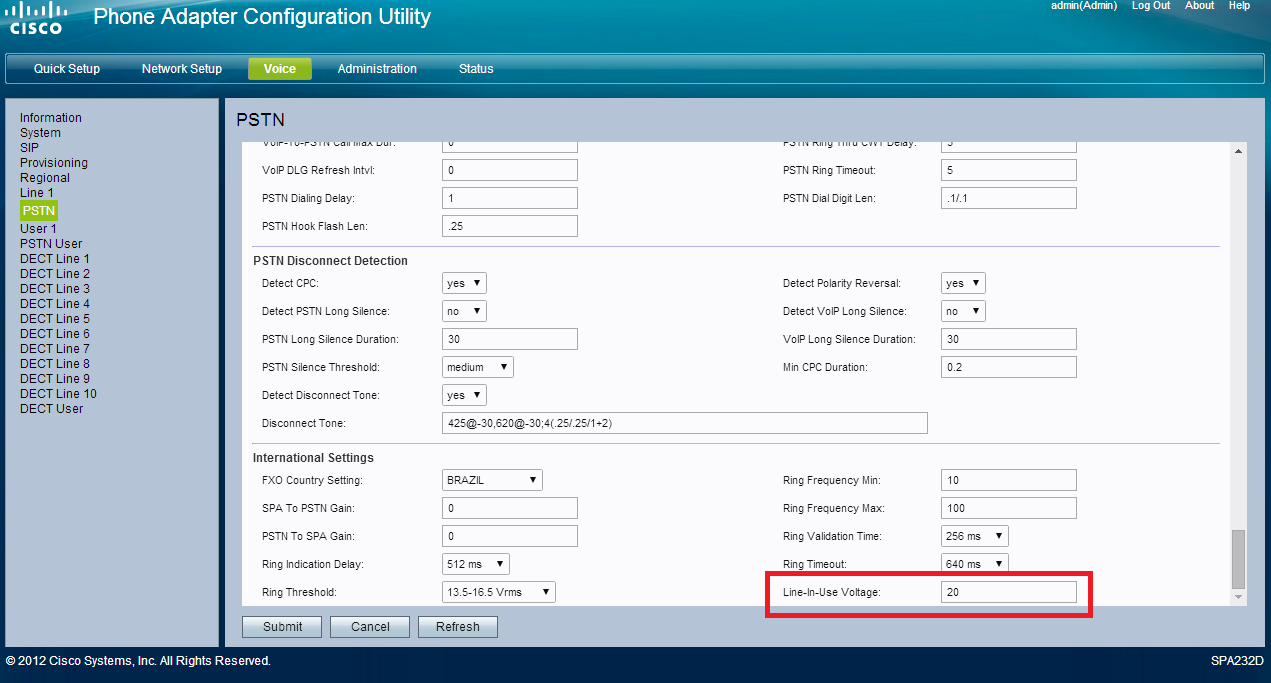
Task: Click the PSTN Hook Flash Len field
Action: tap(510, 227)
